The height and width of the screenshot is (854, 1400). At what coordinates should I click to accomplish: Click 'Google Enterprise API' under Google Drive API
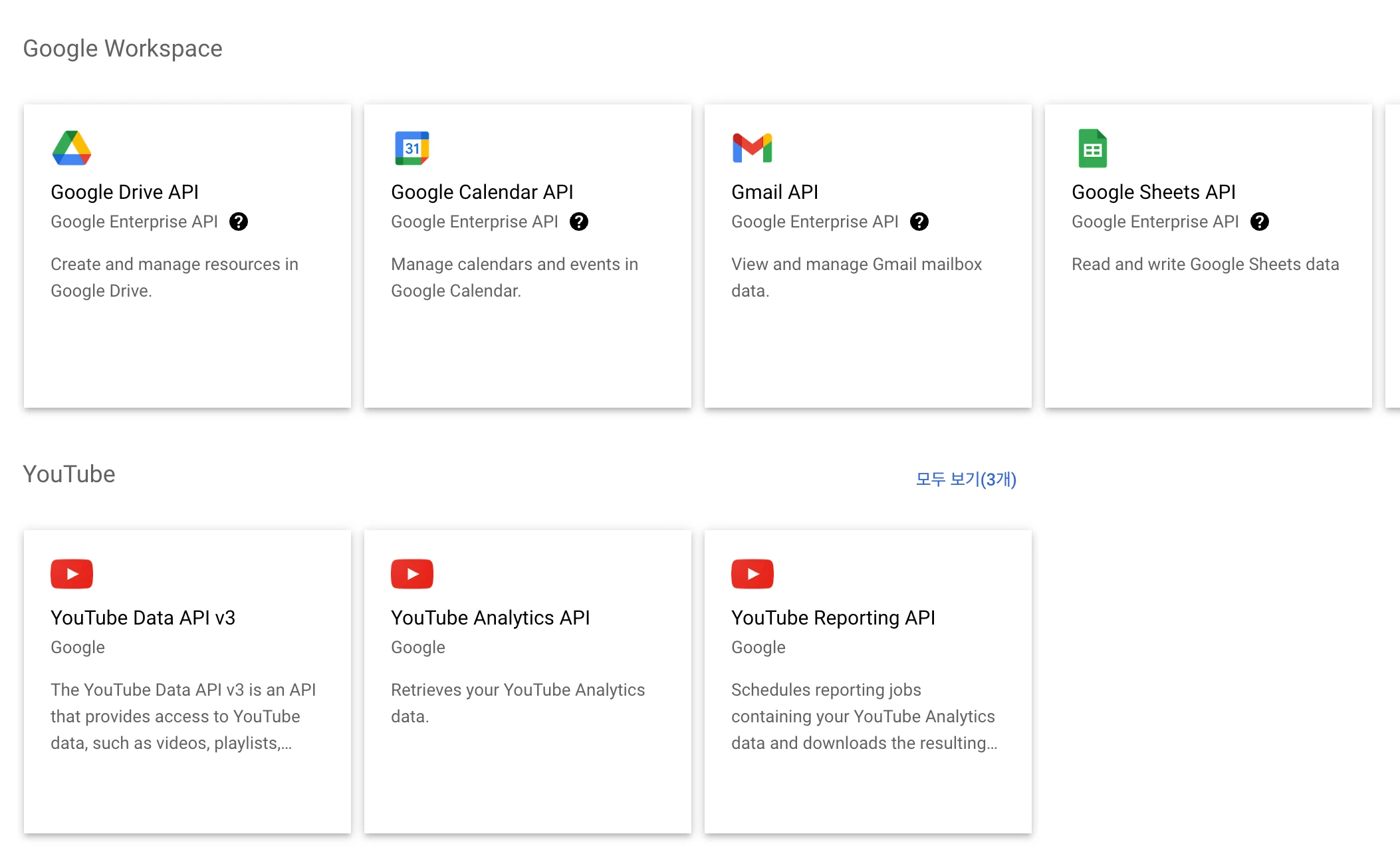134,221
